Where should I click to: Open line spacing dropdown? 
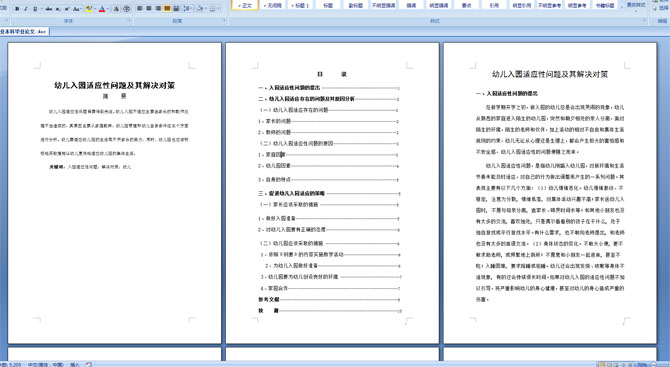click(188, 8)
